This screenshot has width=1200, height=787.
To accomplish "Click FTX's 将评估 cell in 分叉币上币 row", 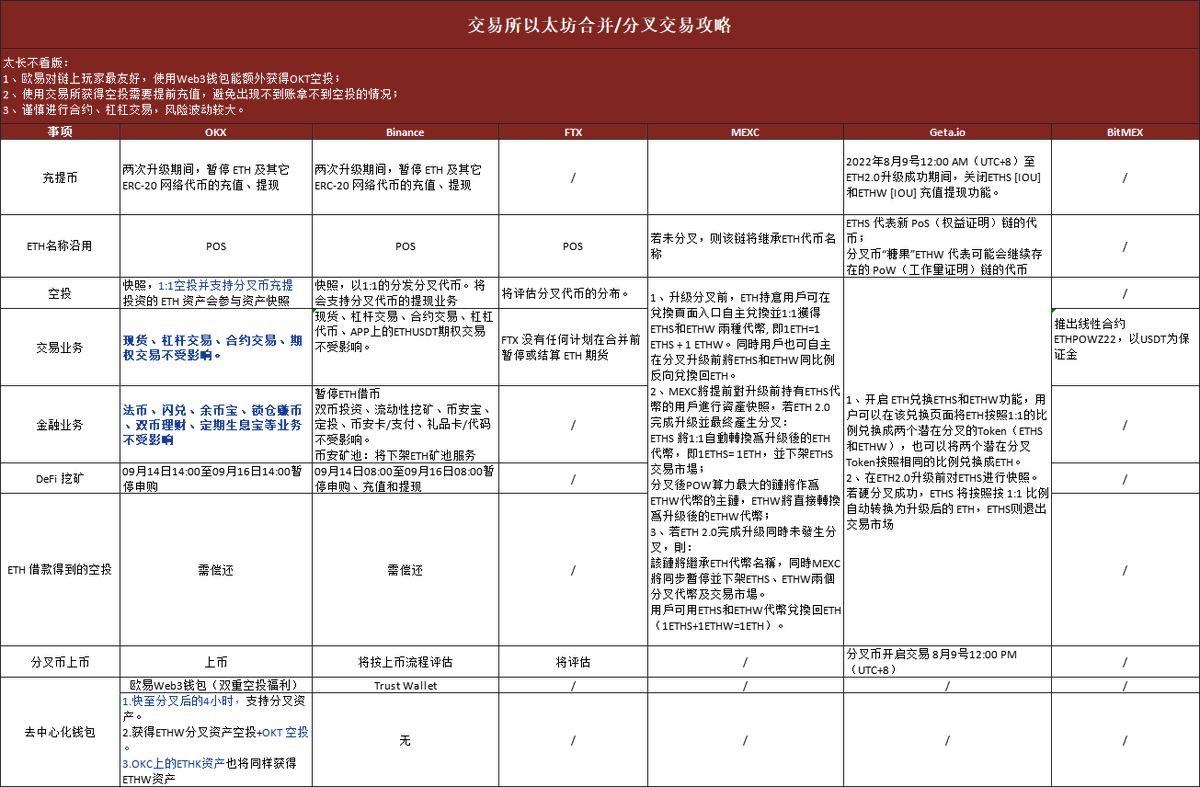I will (x=572, y=662).
